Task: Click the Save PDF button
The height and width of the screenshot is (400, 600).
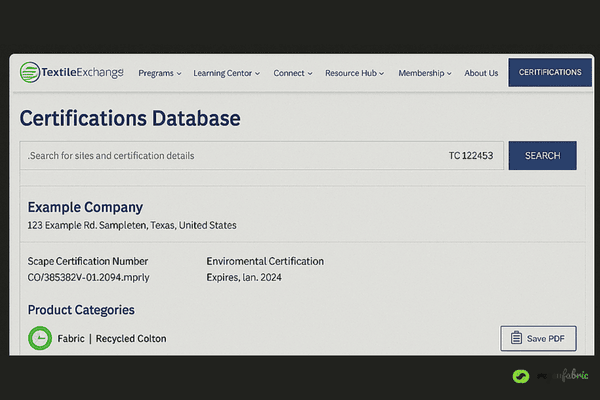Action: tap(538, 338)
